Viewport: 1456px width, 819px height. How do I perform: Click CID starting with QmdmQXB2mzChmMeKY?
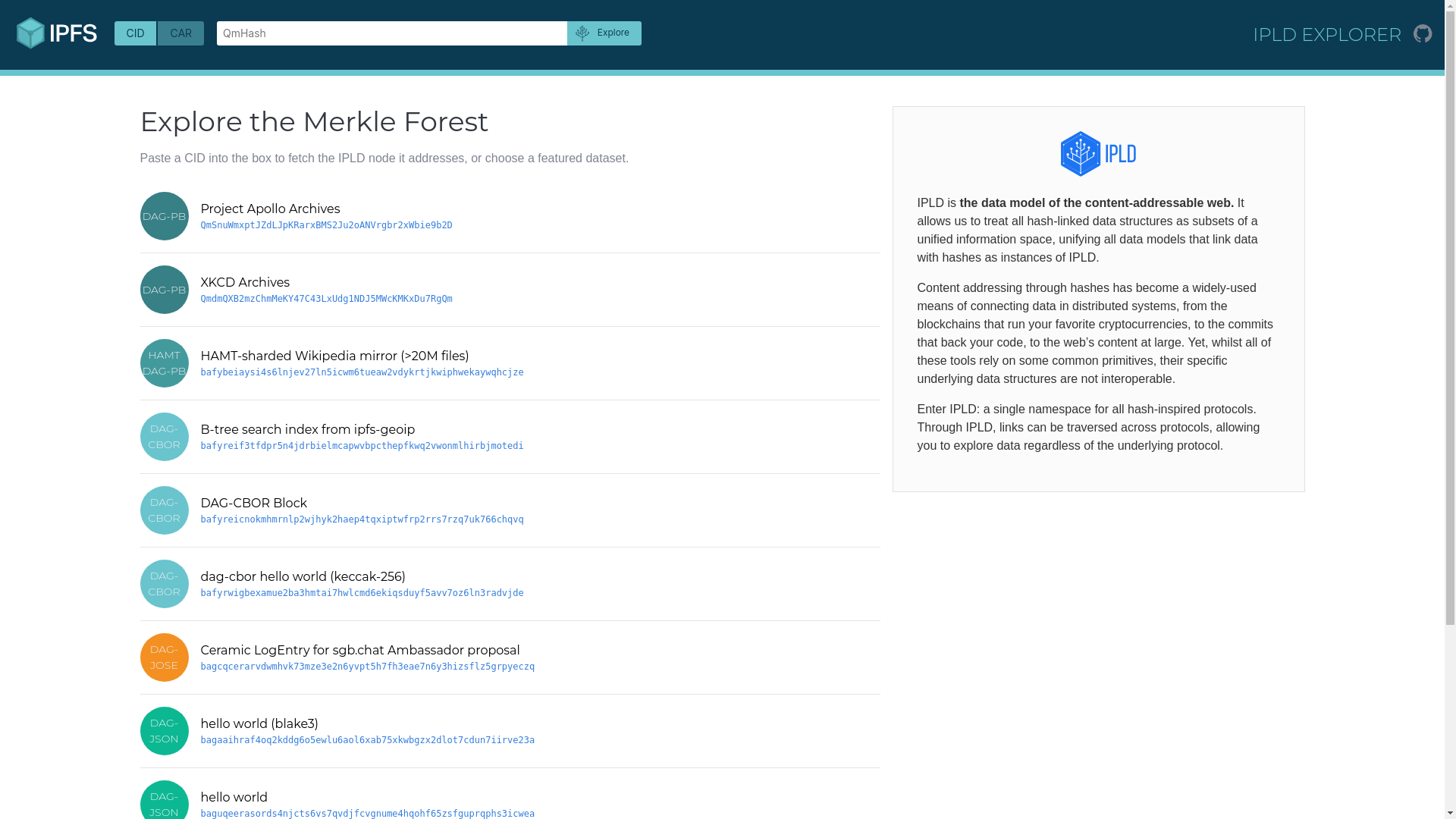[326, 299]
